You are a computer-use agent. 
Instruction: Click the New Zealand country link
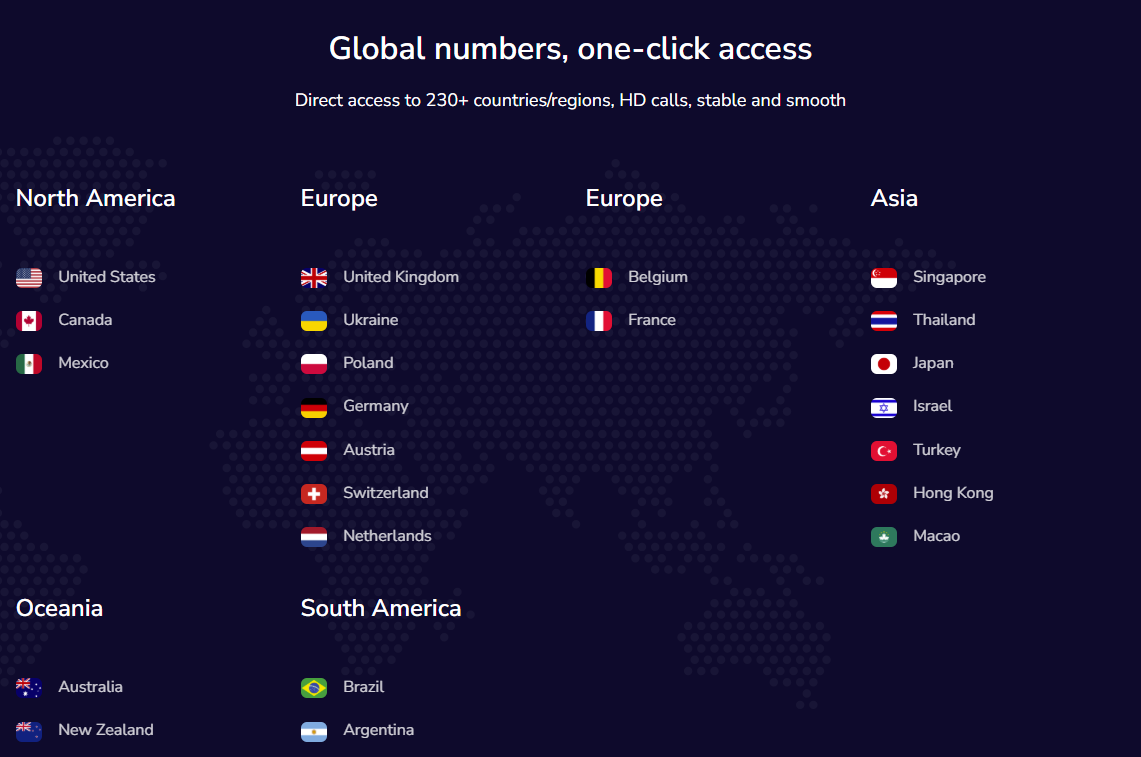106,730
